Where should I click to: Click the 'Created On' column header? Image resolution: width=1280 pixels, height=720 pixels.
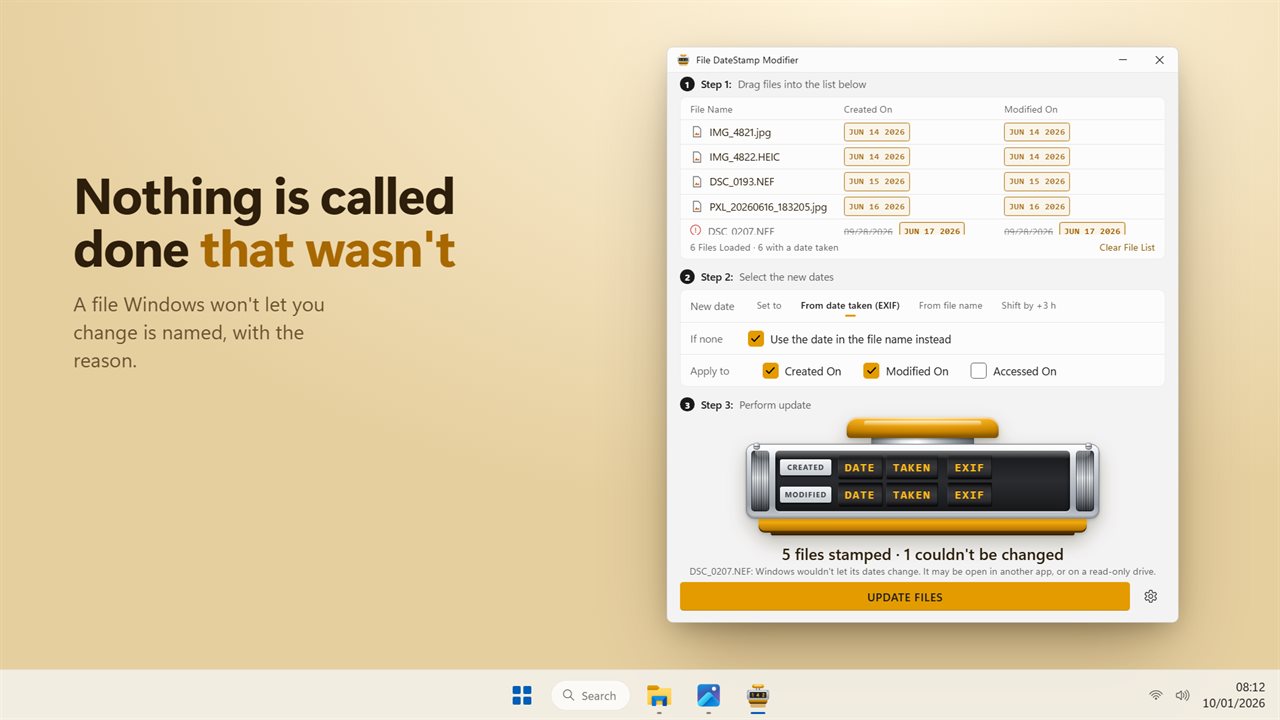point(868,110)
